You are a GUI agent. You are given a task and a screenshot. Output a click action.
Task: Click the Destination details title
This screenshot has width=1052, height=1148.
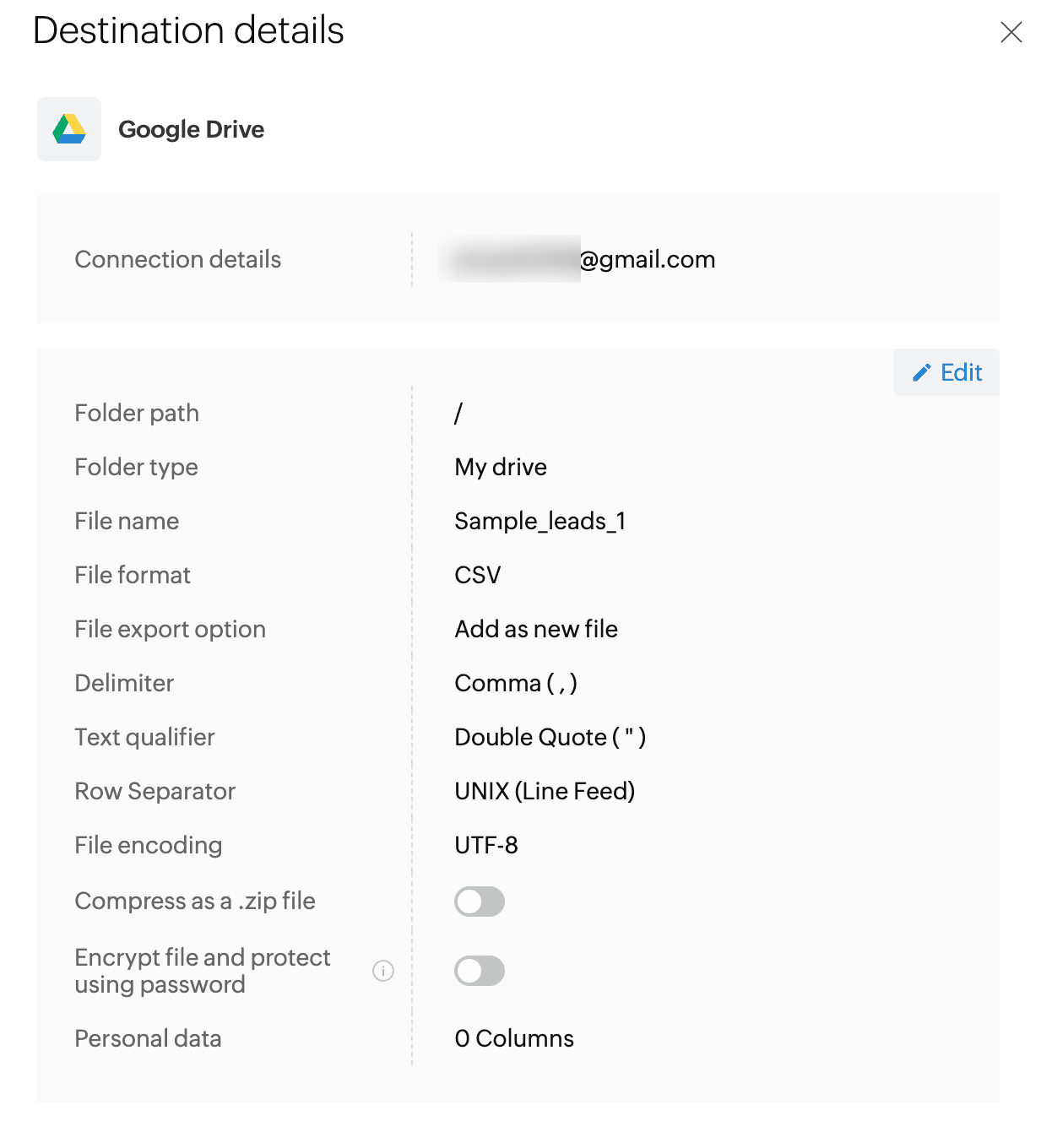188,30
